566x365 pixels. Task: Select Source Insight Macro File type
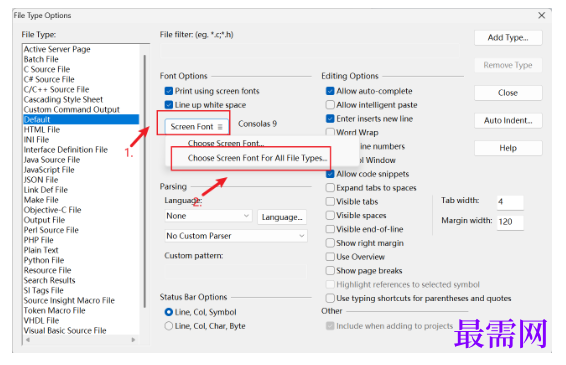tap(81, 300)
